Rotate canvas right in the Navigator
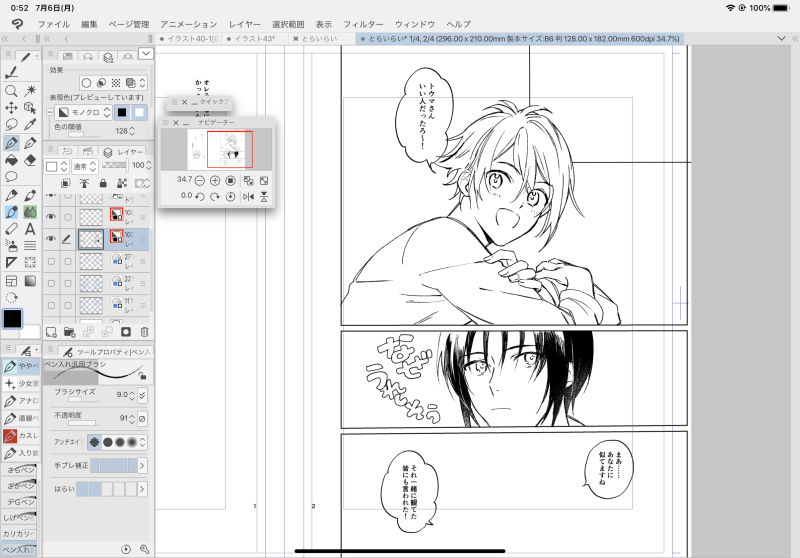Screen dimensions: 800x558 click(215, 196)
